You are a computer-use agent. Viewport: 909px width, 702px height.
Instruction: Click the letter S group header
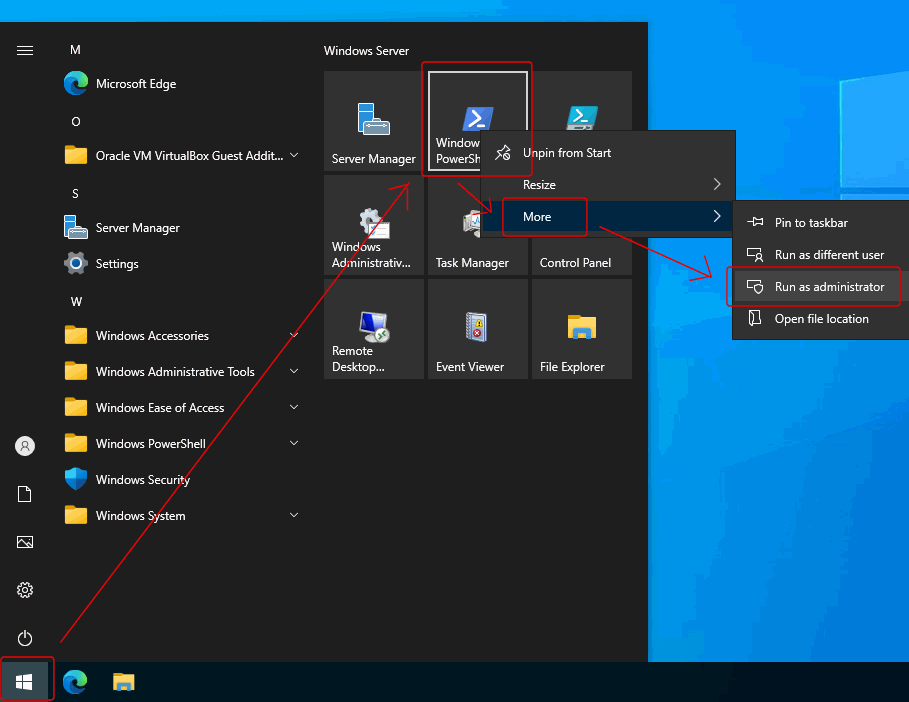[x=75, y=194]
